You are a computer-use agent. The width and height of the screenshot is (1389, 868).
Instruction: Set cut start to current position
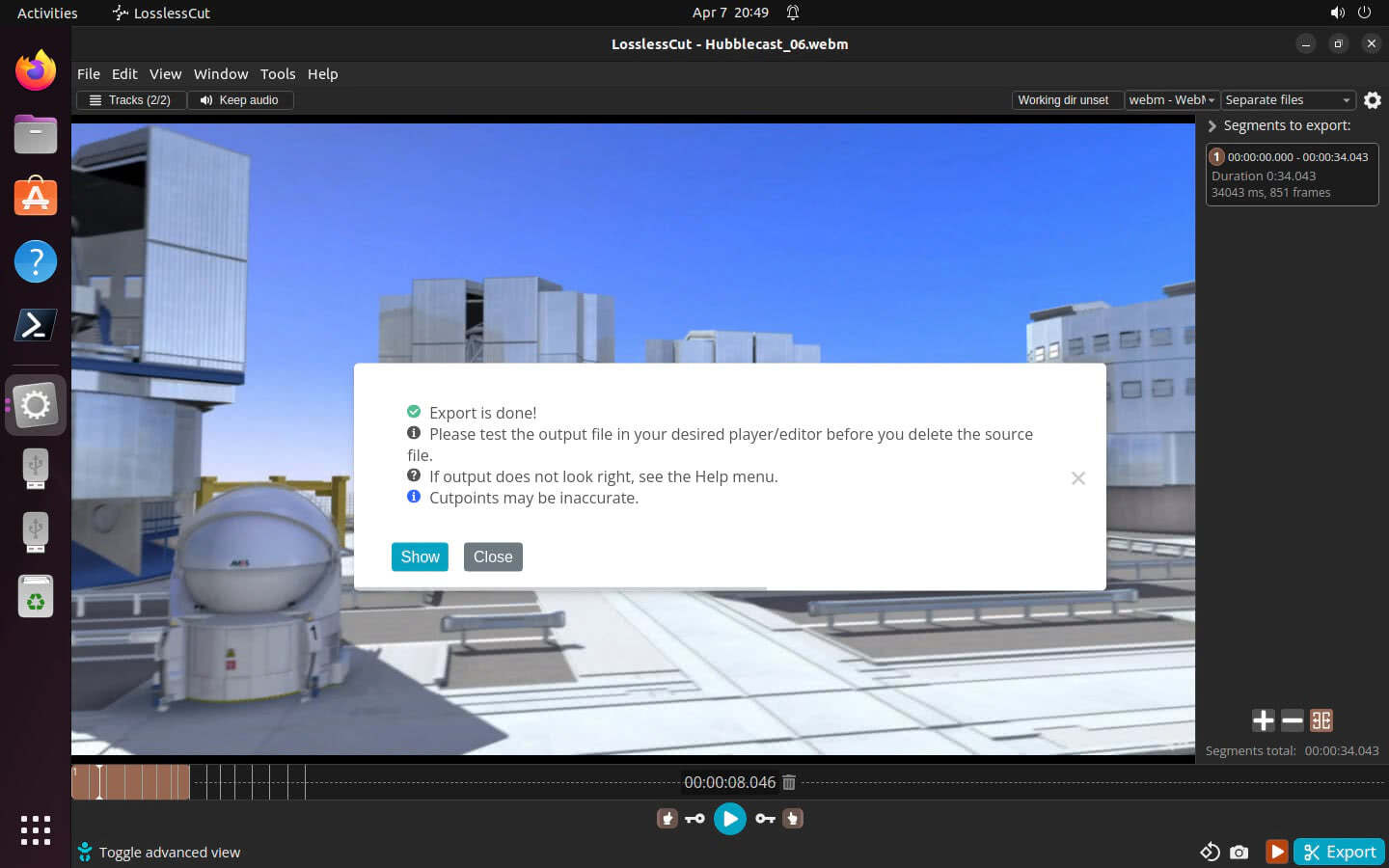point(667,819)
